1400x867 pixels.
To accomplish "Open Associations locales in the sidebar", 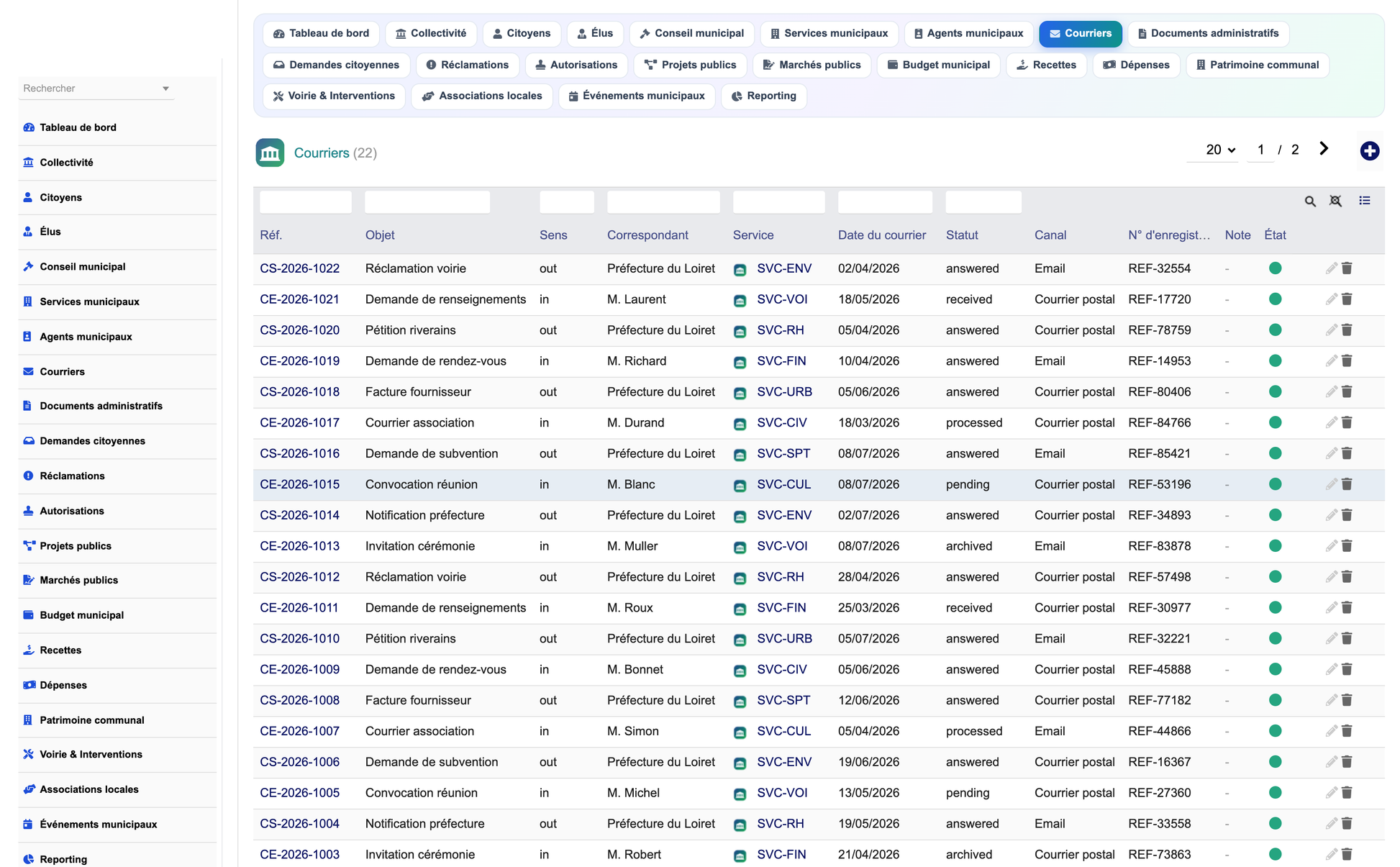I will tap(89, 789).
